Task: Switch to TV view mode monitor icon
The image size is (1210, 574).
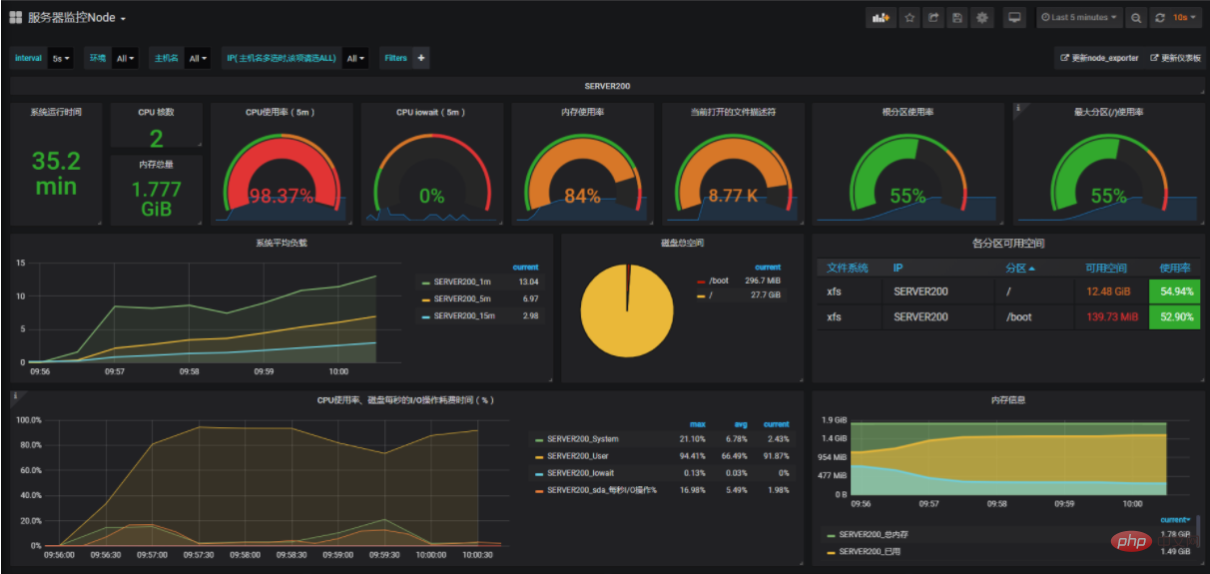Action: 1015,18
